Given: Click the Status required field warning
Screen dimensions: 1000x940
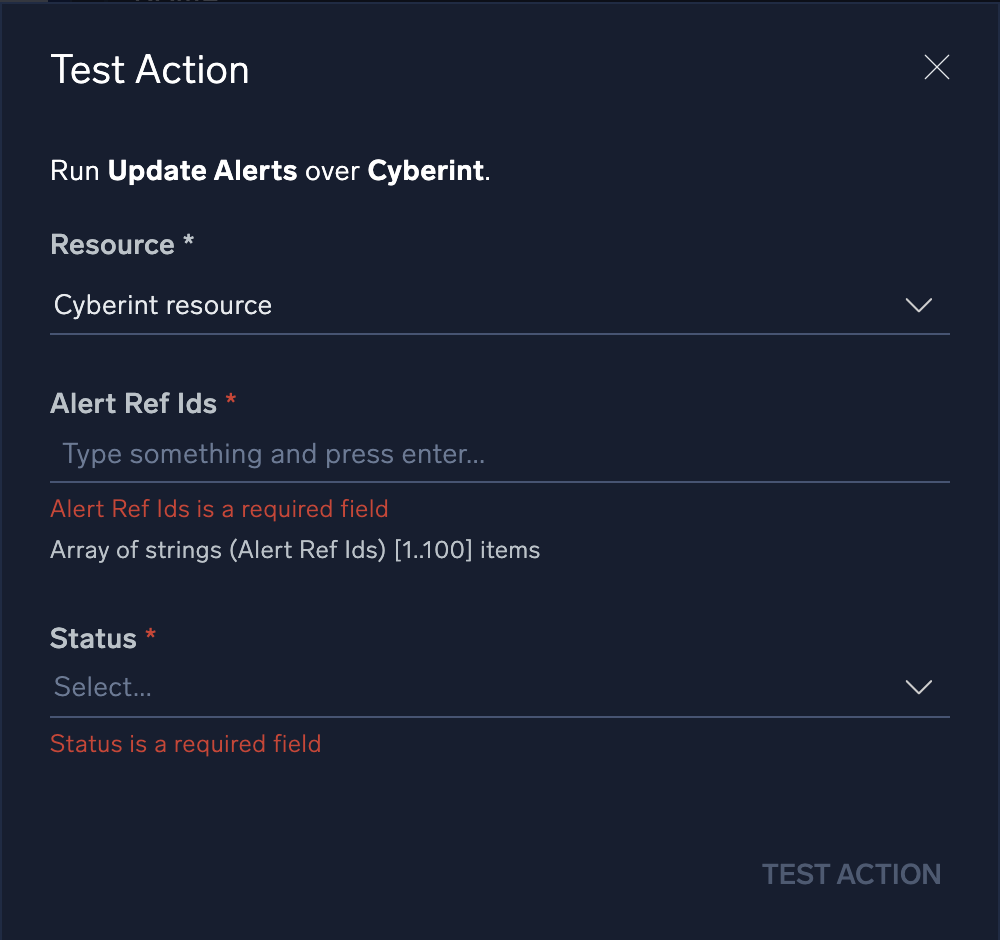Looking at the screenshot, I should 185,744.
